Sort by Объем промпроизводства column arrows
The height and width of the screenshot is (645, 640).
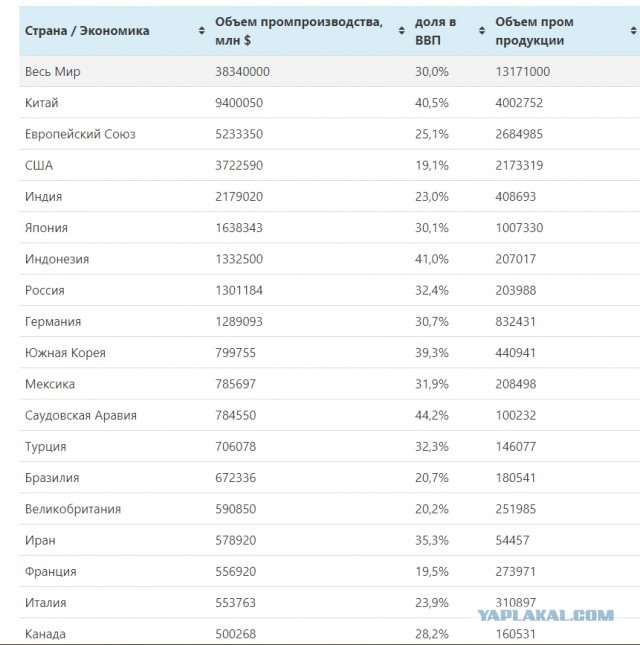pos(401,31)
